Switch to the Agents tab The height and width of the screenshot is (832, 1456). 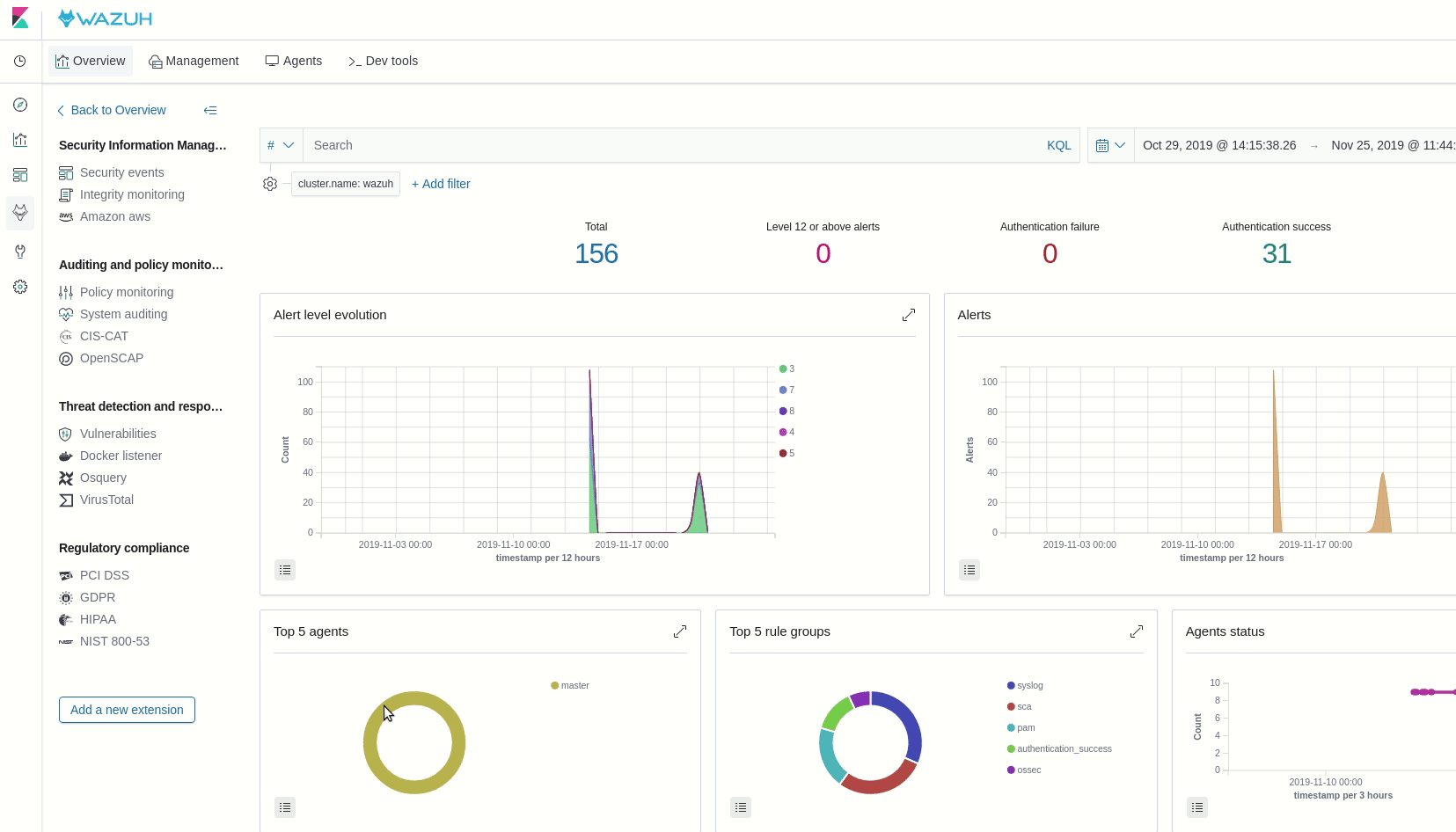click(x=293, y=61)
